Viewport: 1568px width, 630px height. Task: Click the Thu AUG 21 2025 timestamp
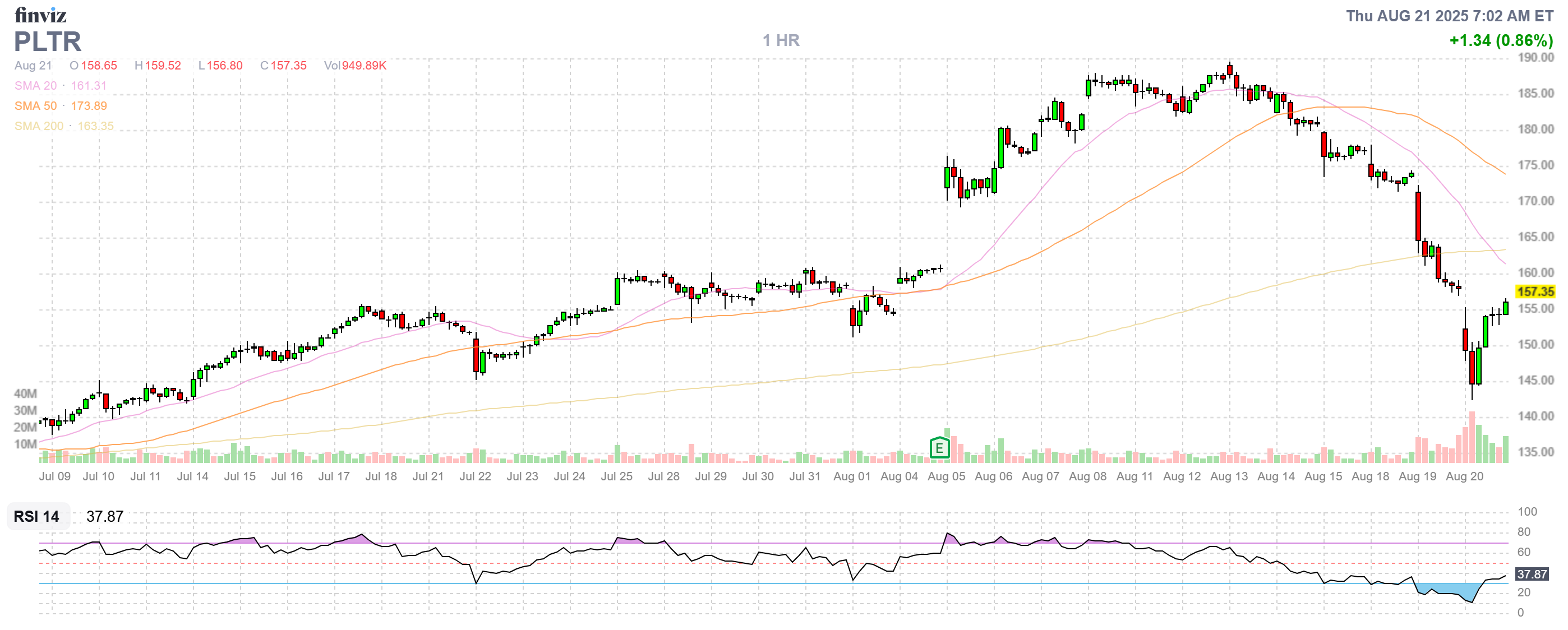coord(1449,16)
